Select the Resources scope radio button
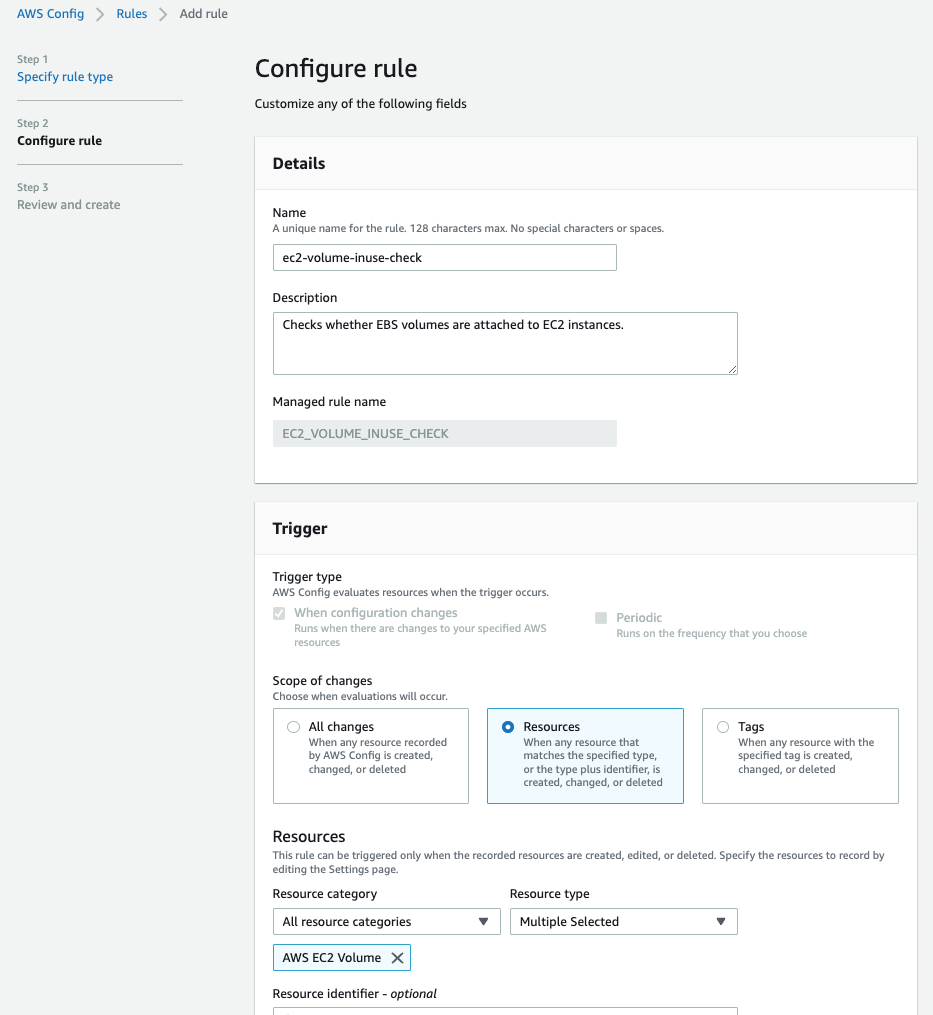The width and height of the screenshot is (933, 1015). click(x=508, y=727)
